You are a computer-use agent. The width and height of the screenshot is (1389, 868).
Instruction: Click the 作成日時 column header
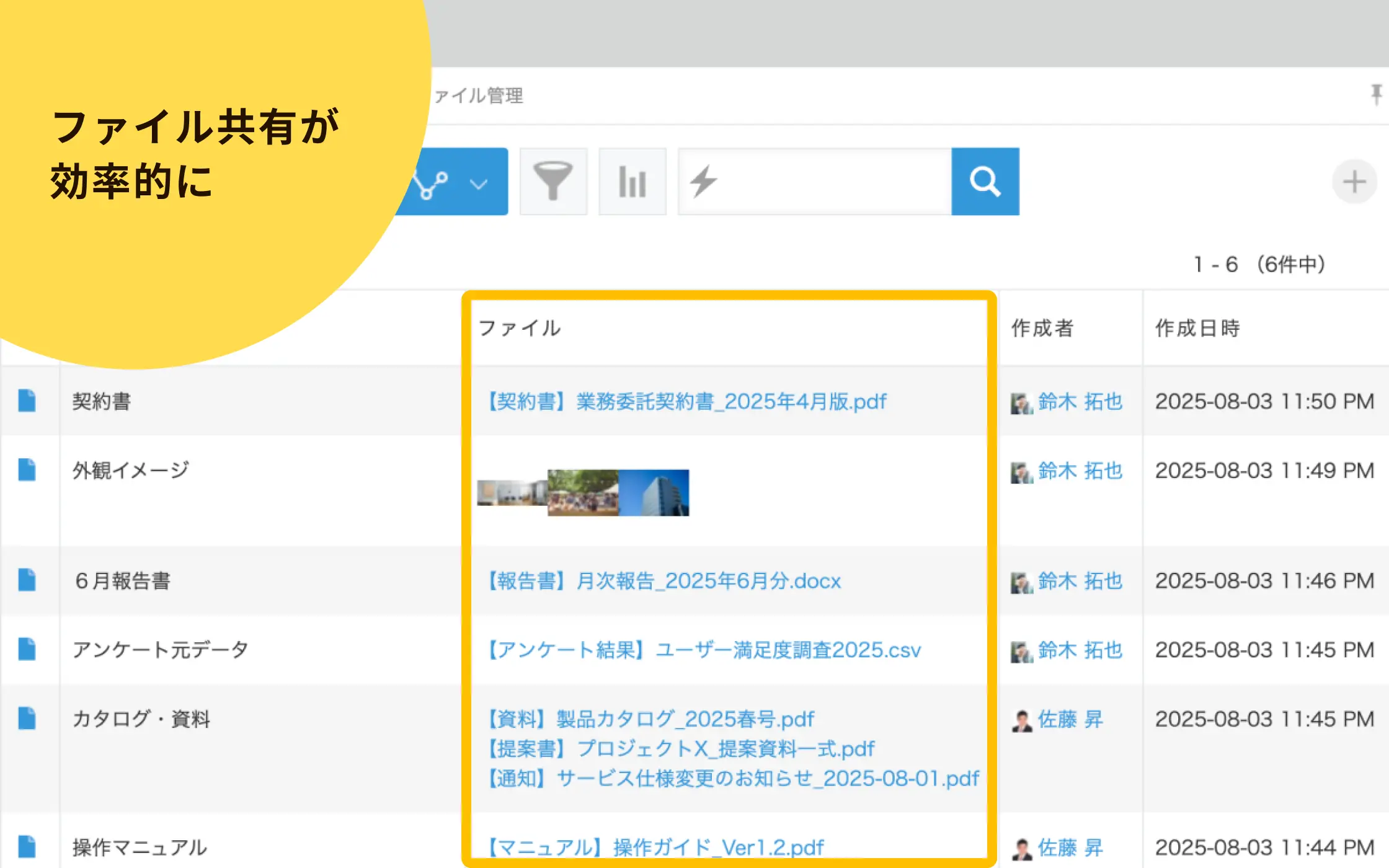coord(1197,328)
